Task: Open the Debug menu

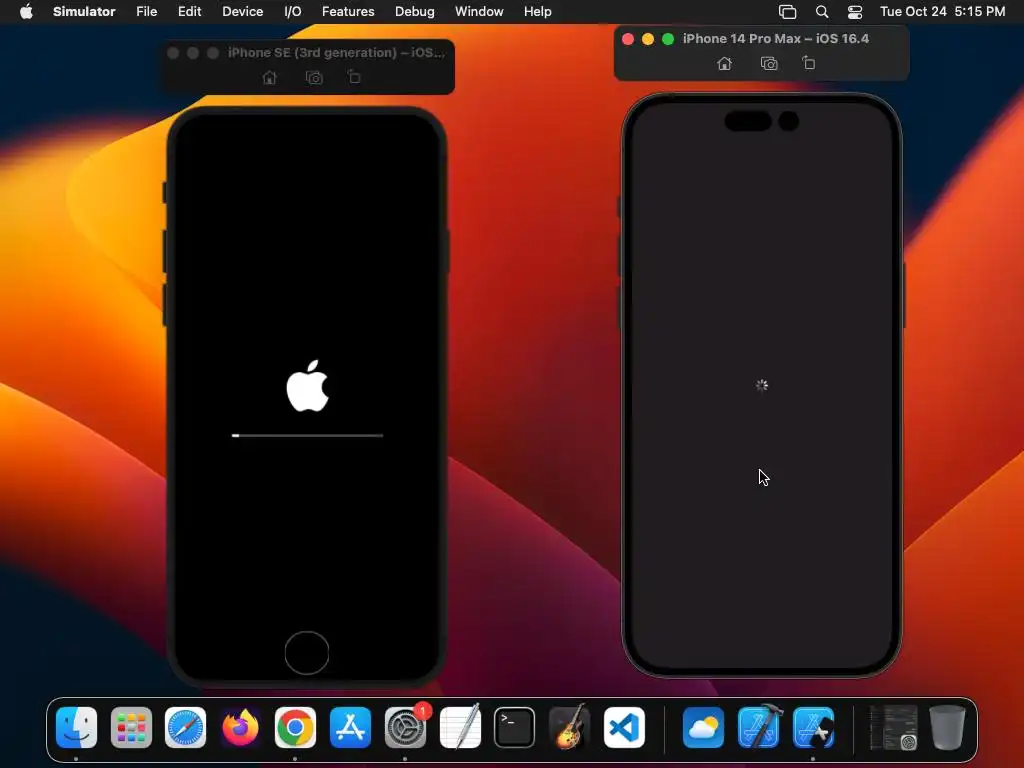Action: [x=415, y=11]
